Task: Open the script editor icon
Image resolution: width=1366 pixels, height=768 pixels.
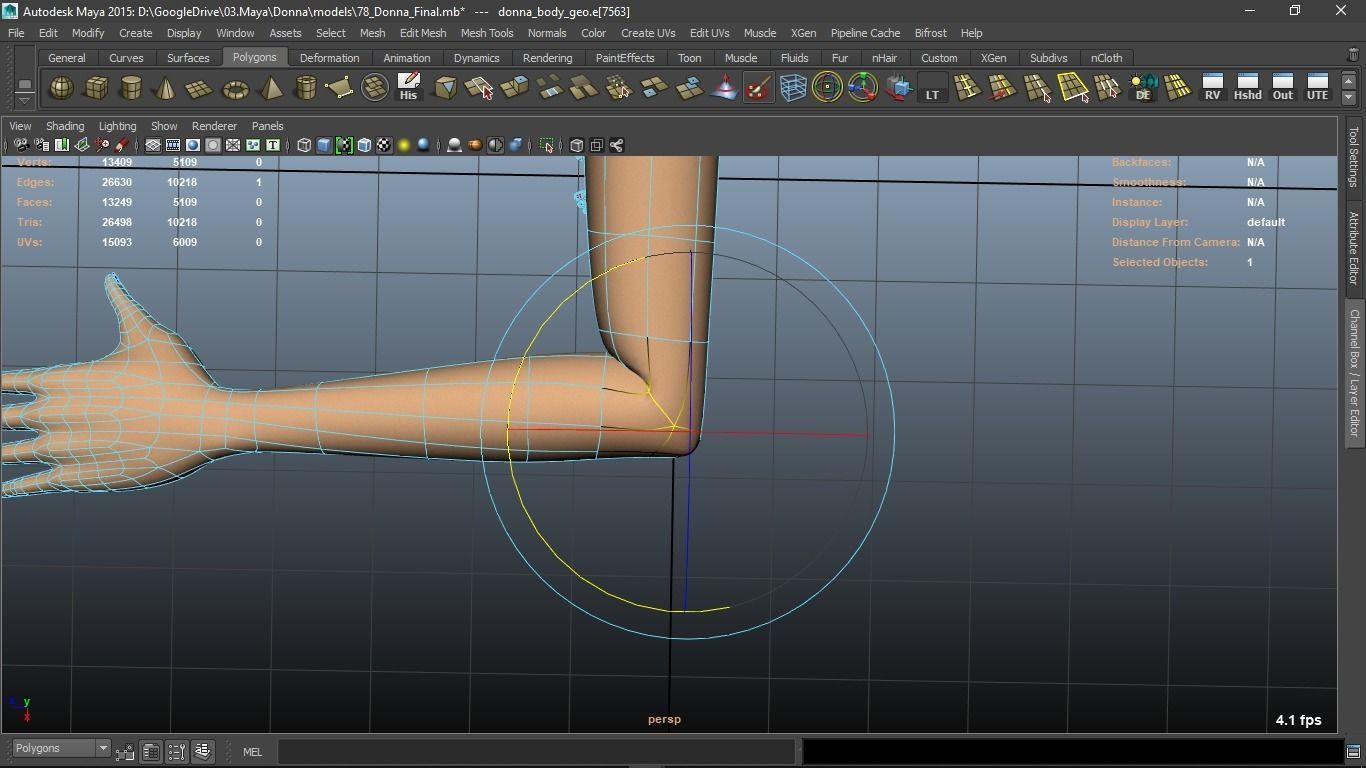Action: (1353, 751)
